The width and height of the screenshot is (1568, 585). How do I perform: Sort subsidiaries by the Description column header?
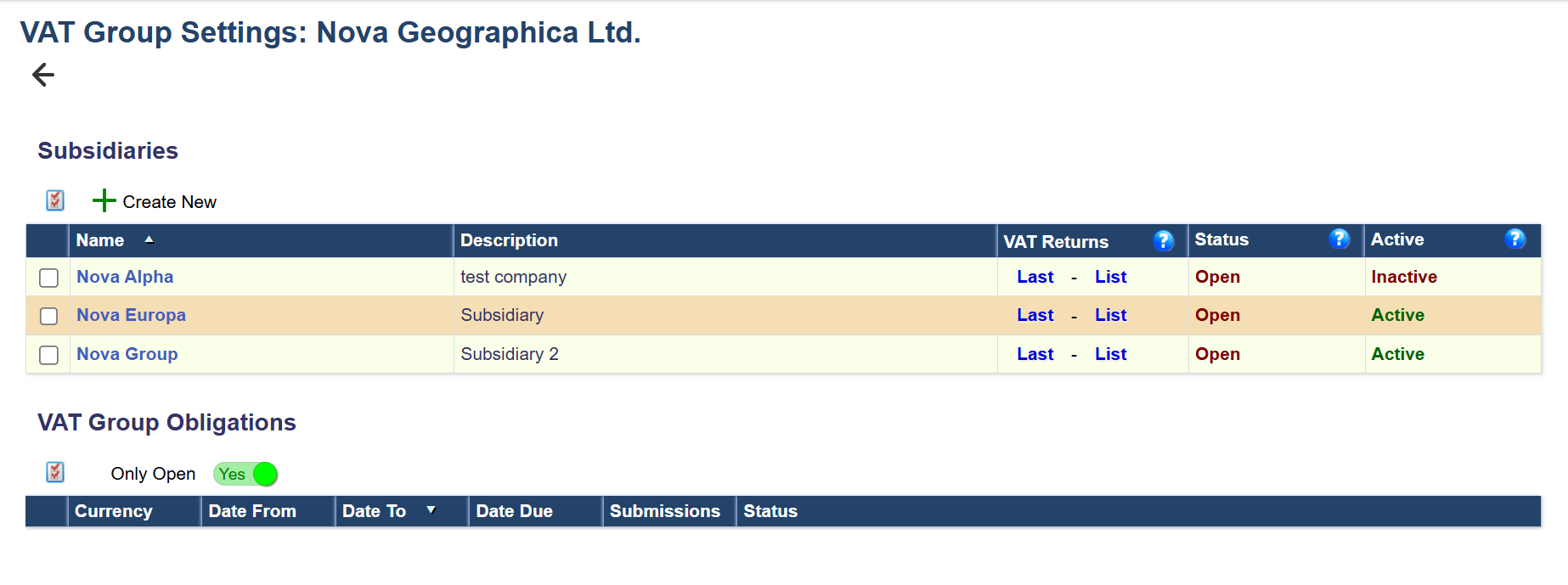[509, 240]
